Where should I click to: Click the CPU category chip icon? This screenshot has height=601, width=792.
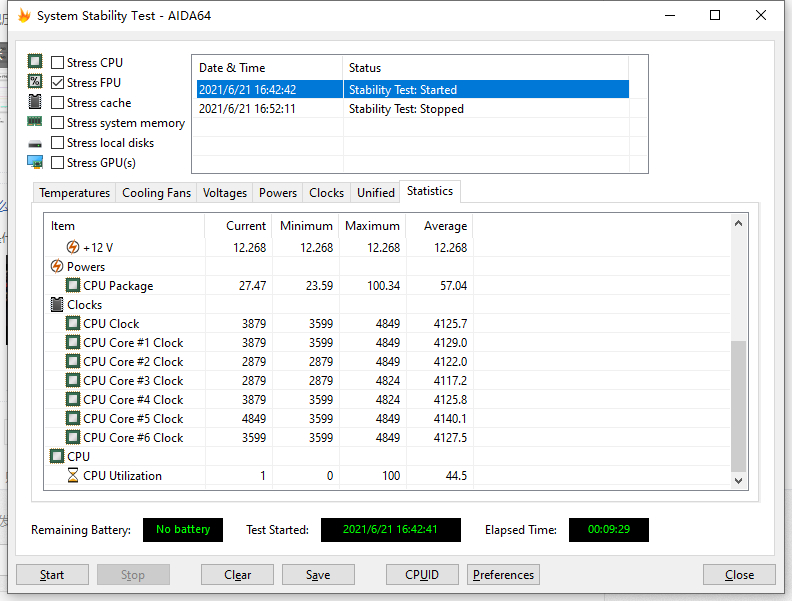pos(57,457)
